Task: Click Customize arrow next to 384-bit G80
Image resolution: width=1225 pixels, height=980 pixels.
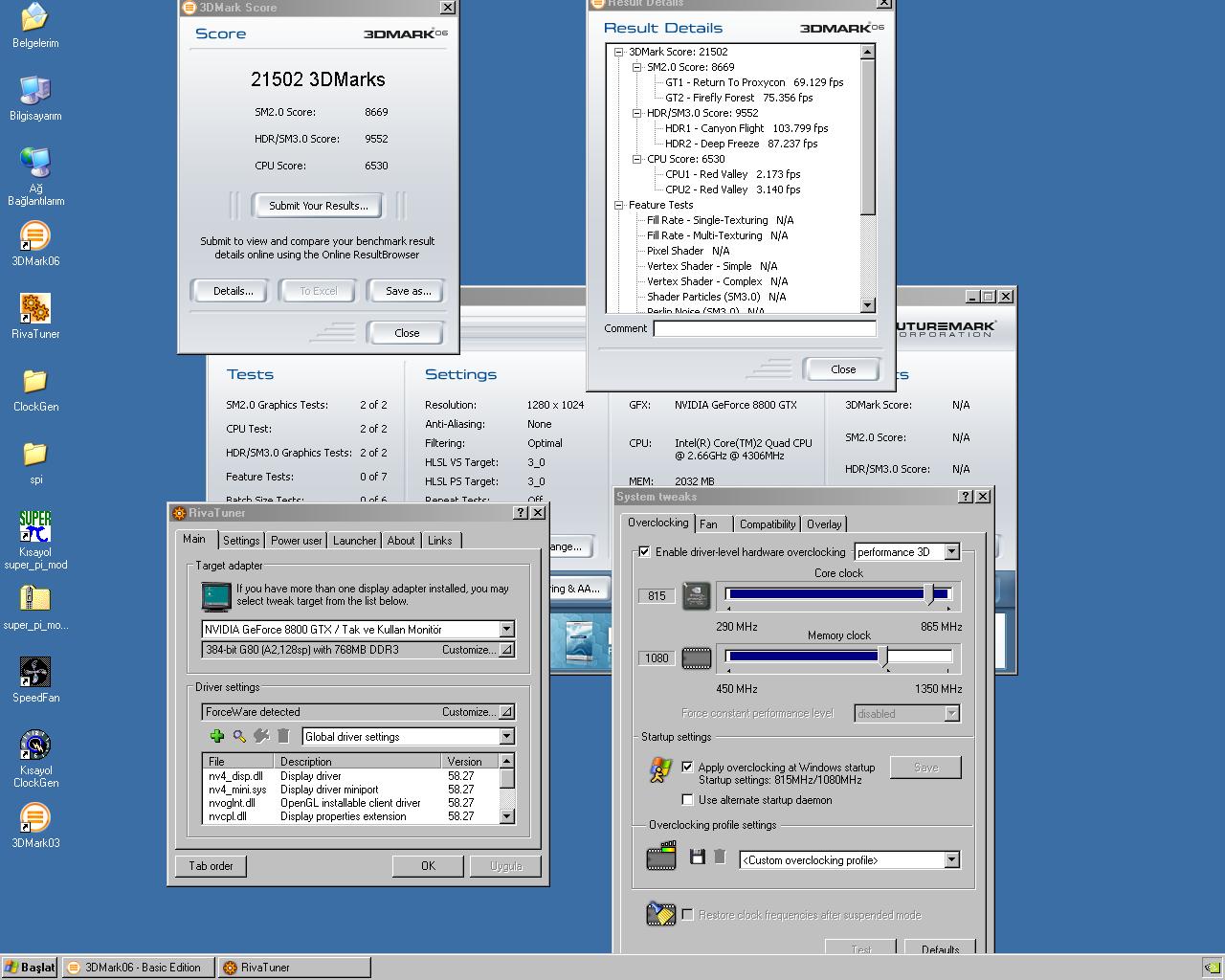Action: pyautogui.click(x=506, y=650)
